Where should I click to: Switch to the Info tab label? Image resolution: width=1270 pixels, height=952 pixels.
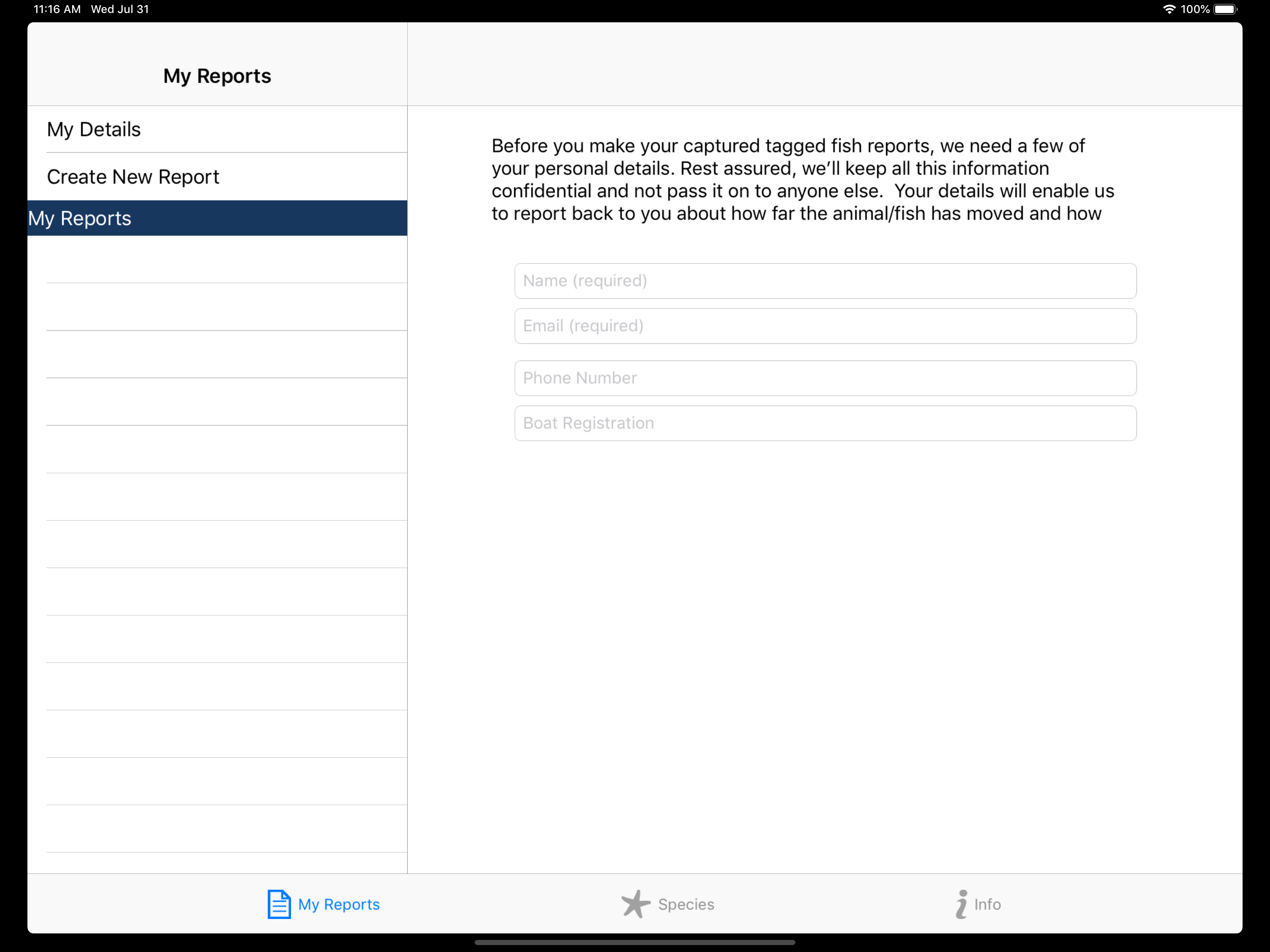click(987, 904)
